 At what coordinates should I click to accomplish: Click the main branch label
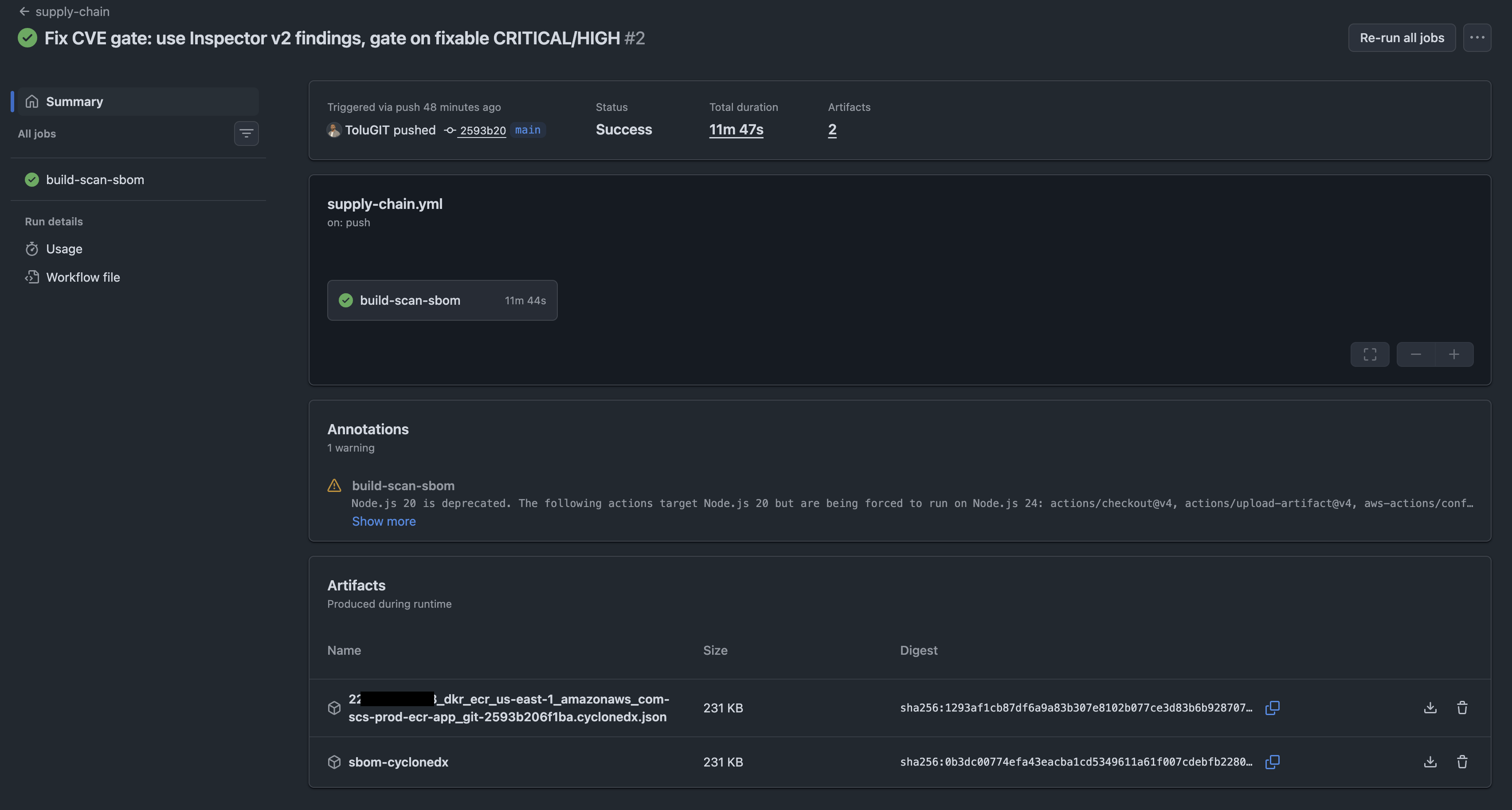pos(528,130)
